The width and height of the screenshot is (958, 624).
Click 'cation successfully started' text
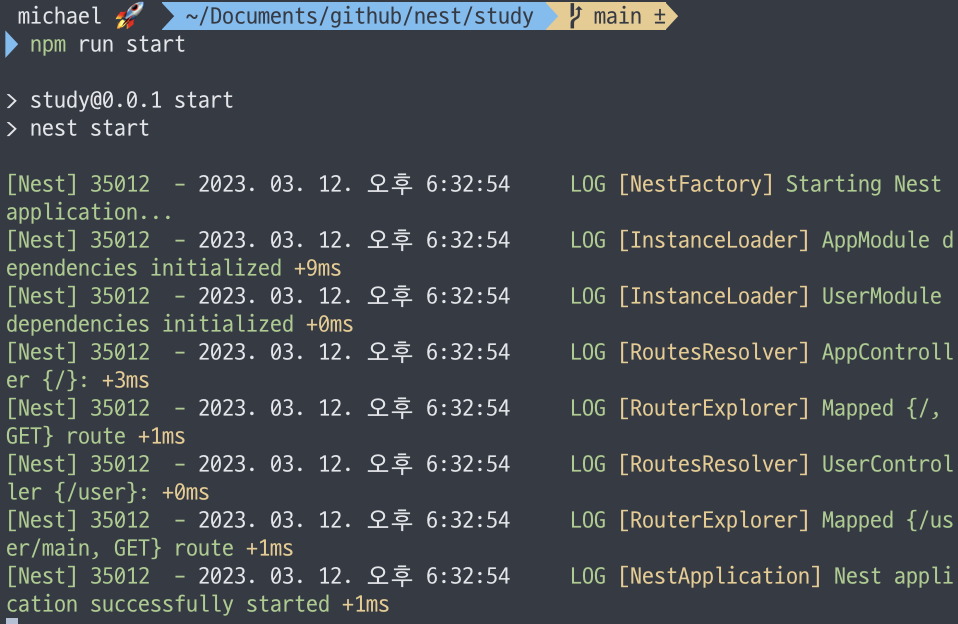(167, 604)
